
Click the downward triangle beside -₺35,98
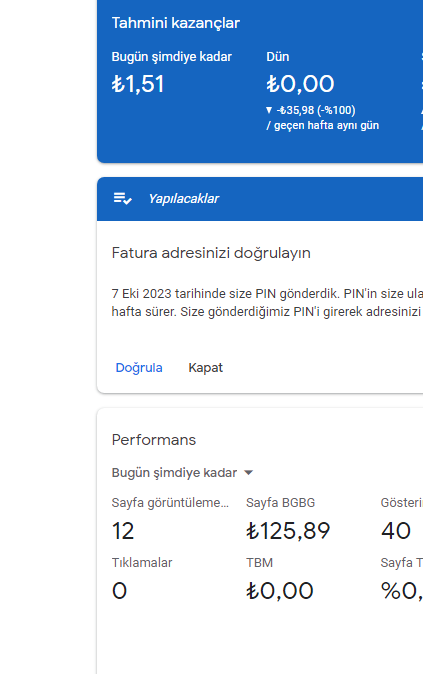coord(269,110)
